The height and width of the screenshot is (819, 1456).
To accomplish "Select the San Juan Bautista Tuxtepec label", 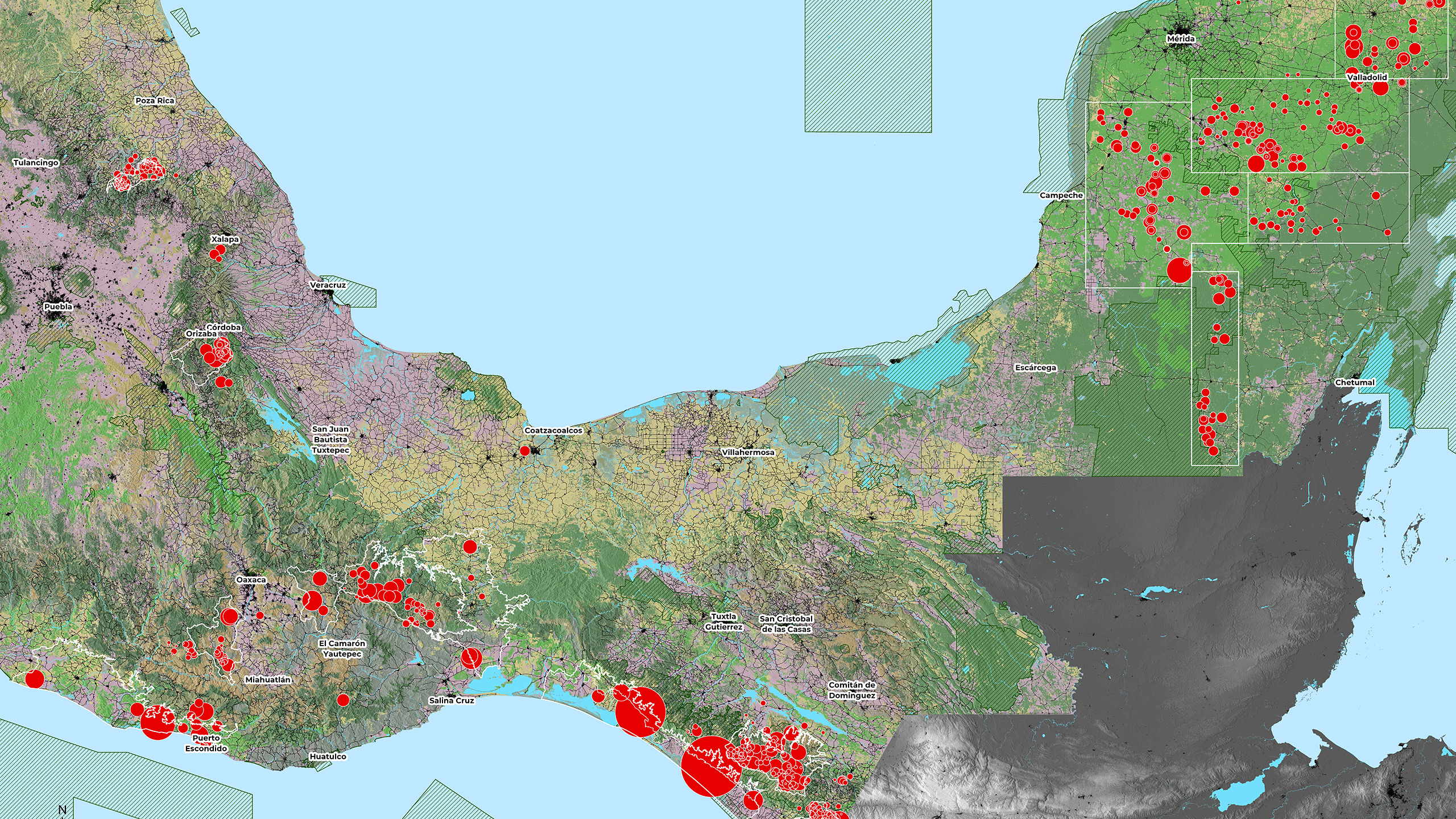I will [330, 440].
